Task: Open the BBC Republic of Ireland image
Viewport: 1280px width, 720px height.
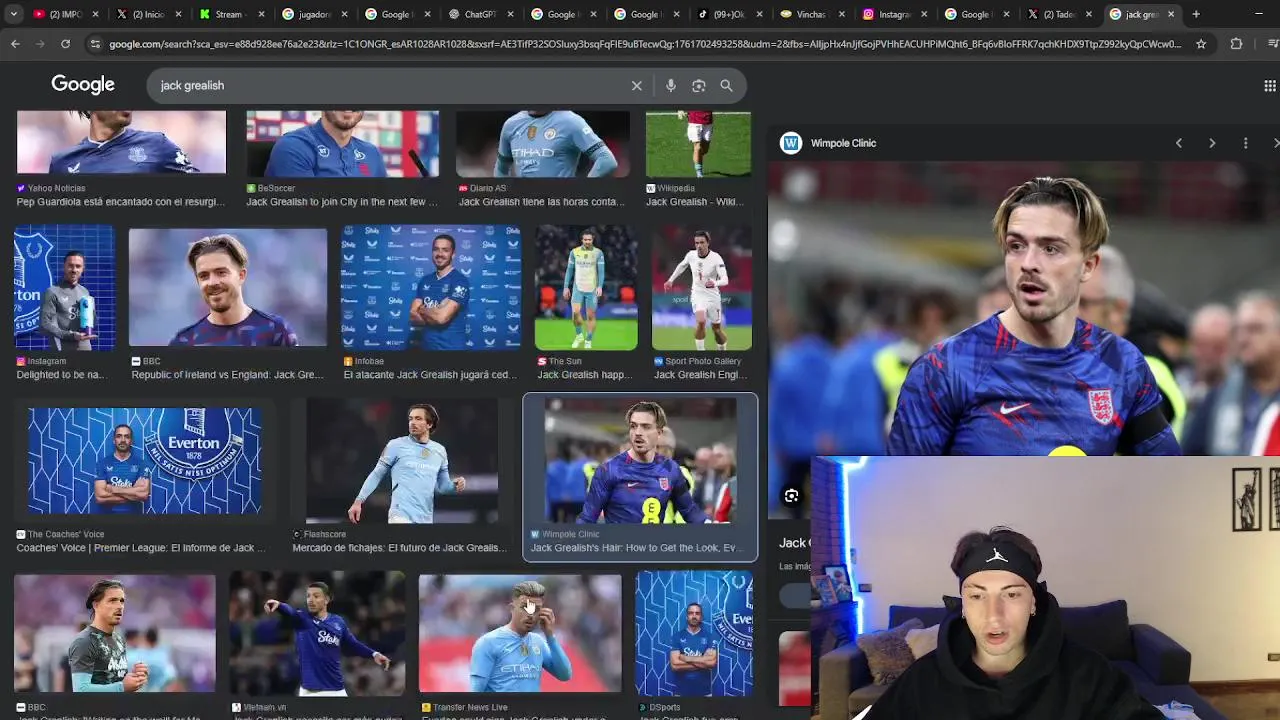Action: coord(228,288)
